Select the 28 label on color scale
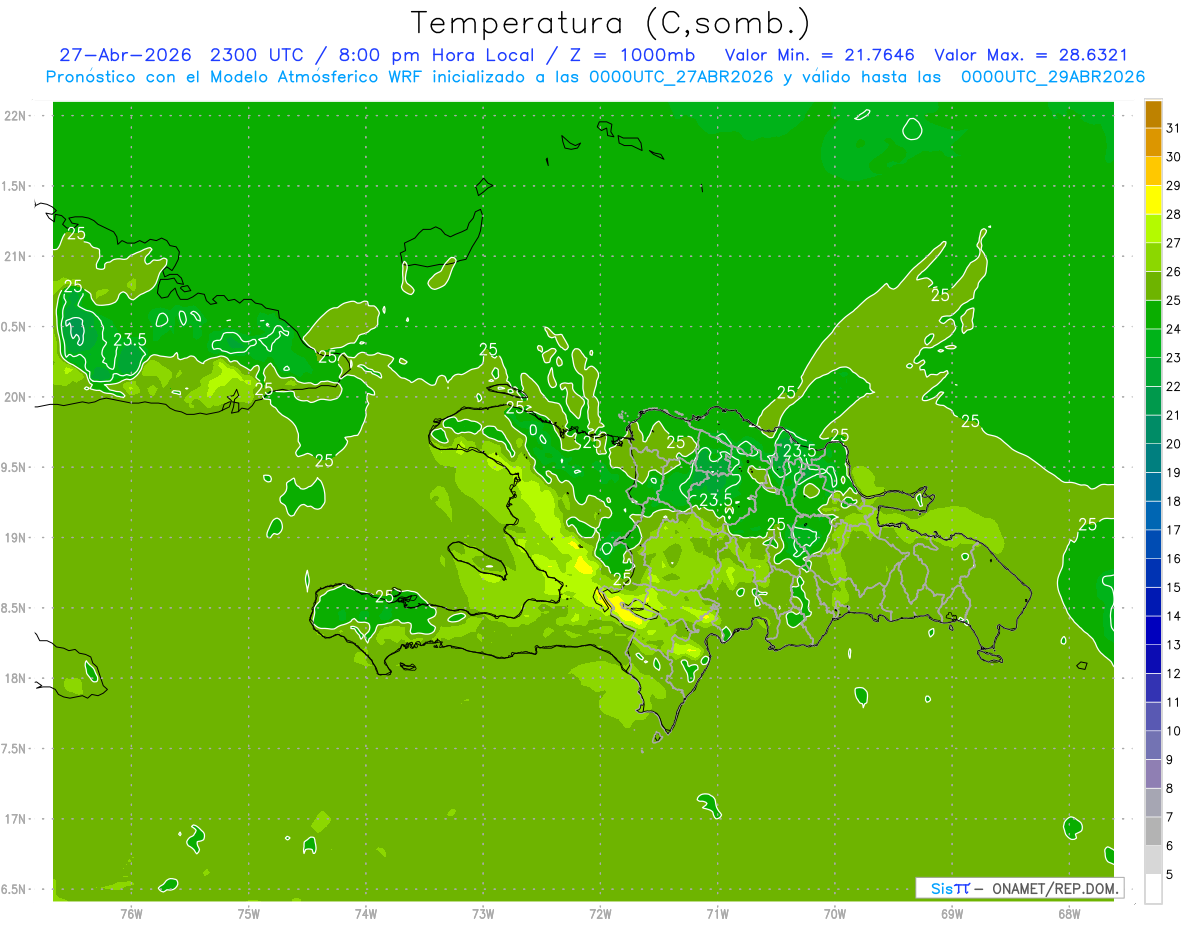 click(1174, 214)
